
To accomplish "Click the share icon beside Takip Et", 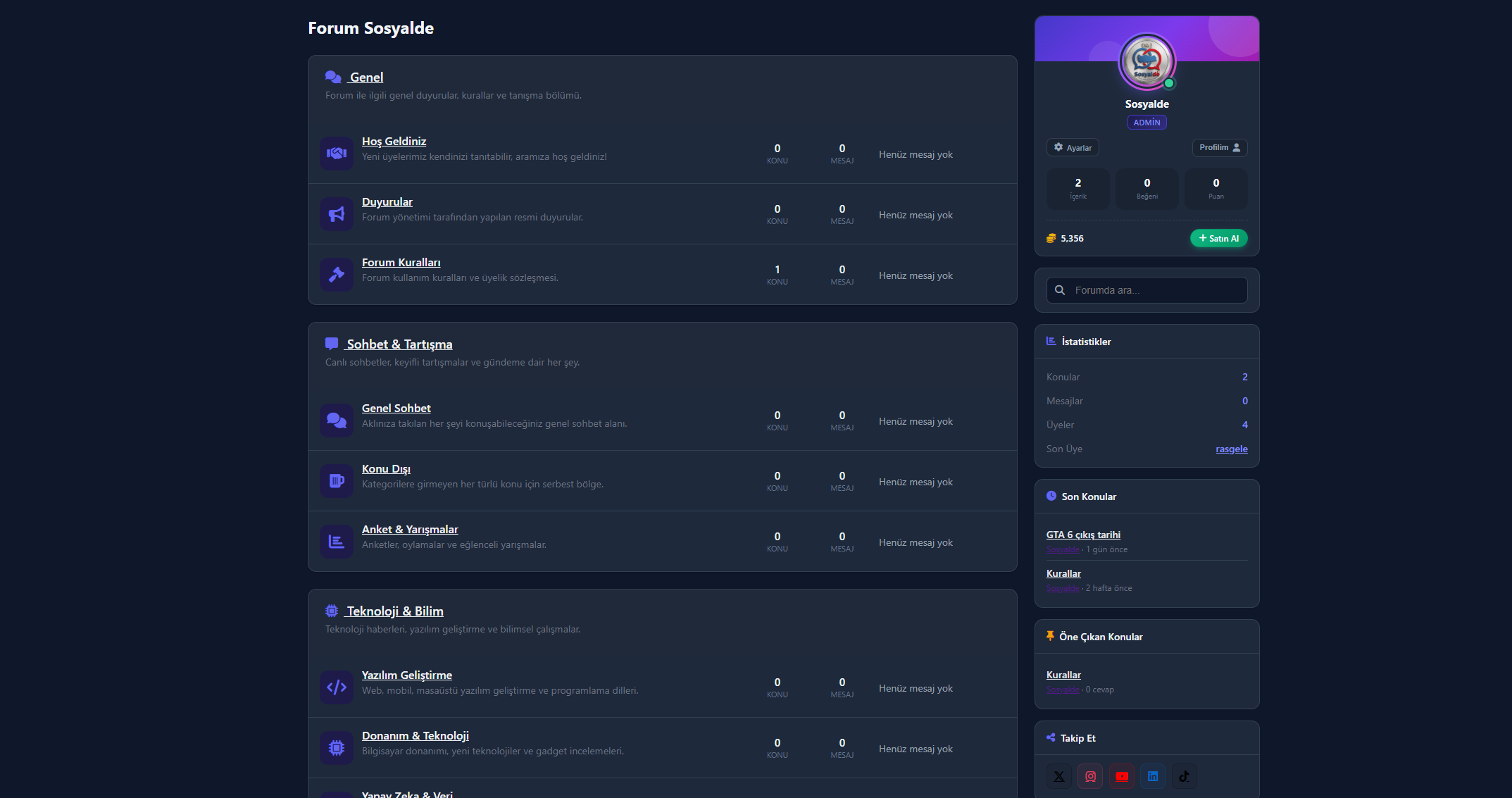I will pos(1051,737).
